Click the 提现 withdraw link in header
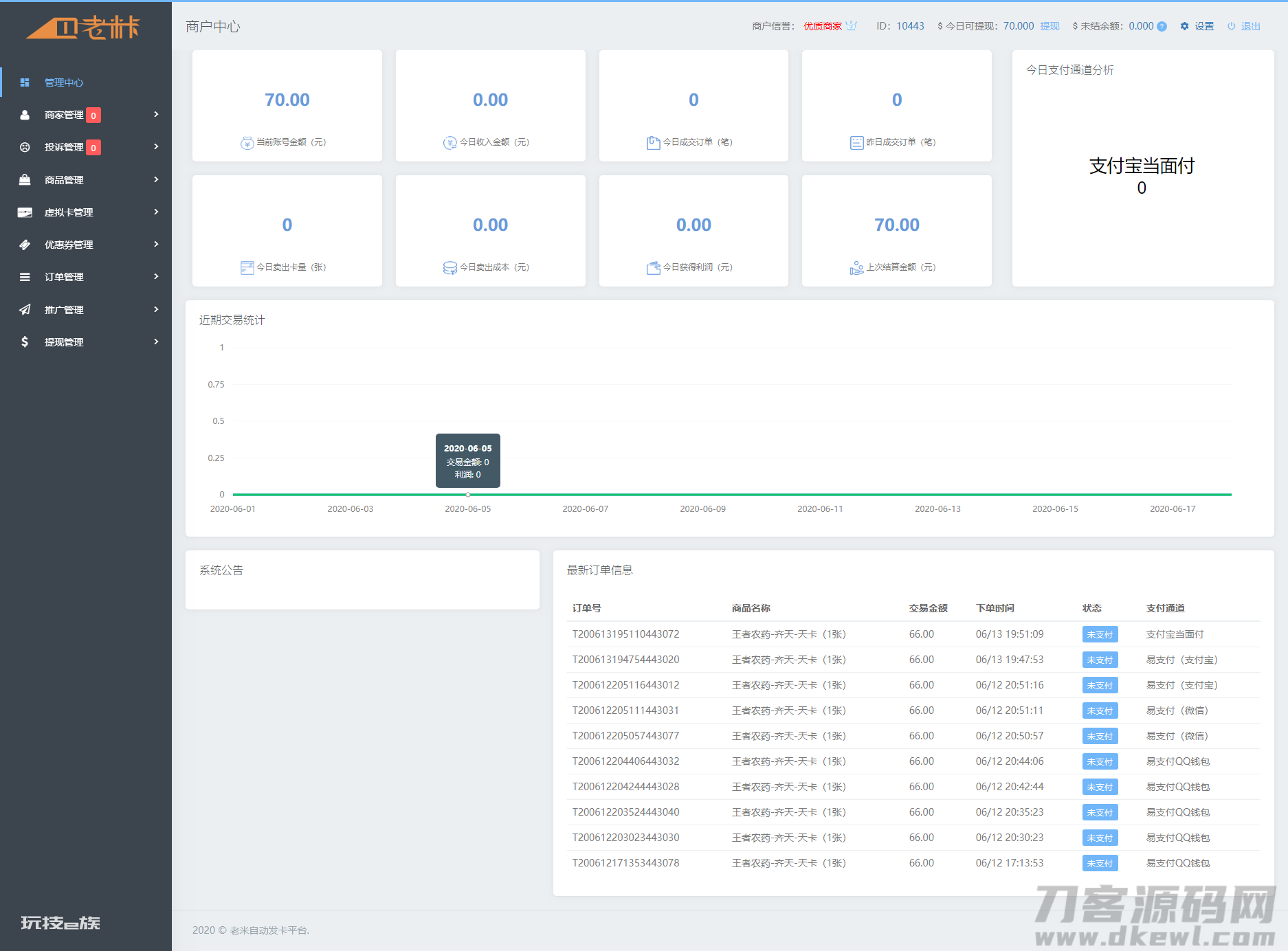The height and width of the screenshot is (951, 1288). click(1050, 26)
